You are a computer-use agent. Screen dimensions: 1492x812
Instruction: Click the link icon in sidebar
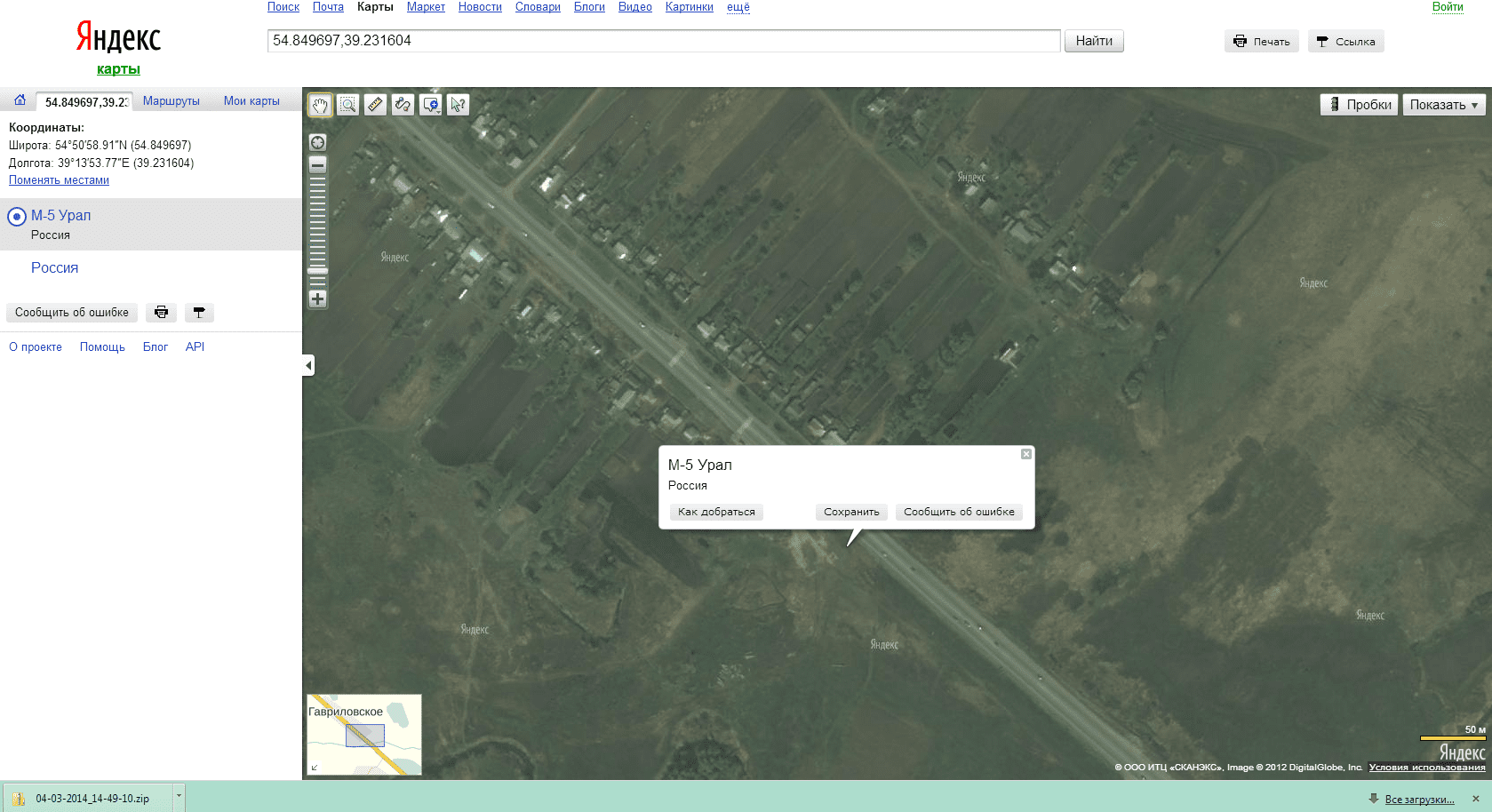point(199,313)
